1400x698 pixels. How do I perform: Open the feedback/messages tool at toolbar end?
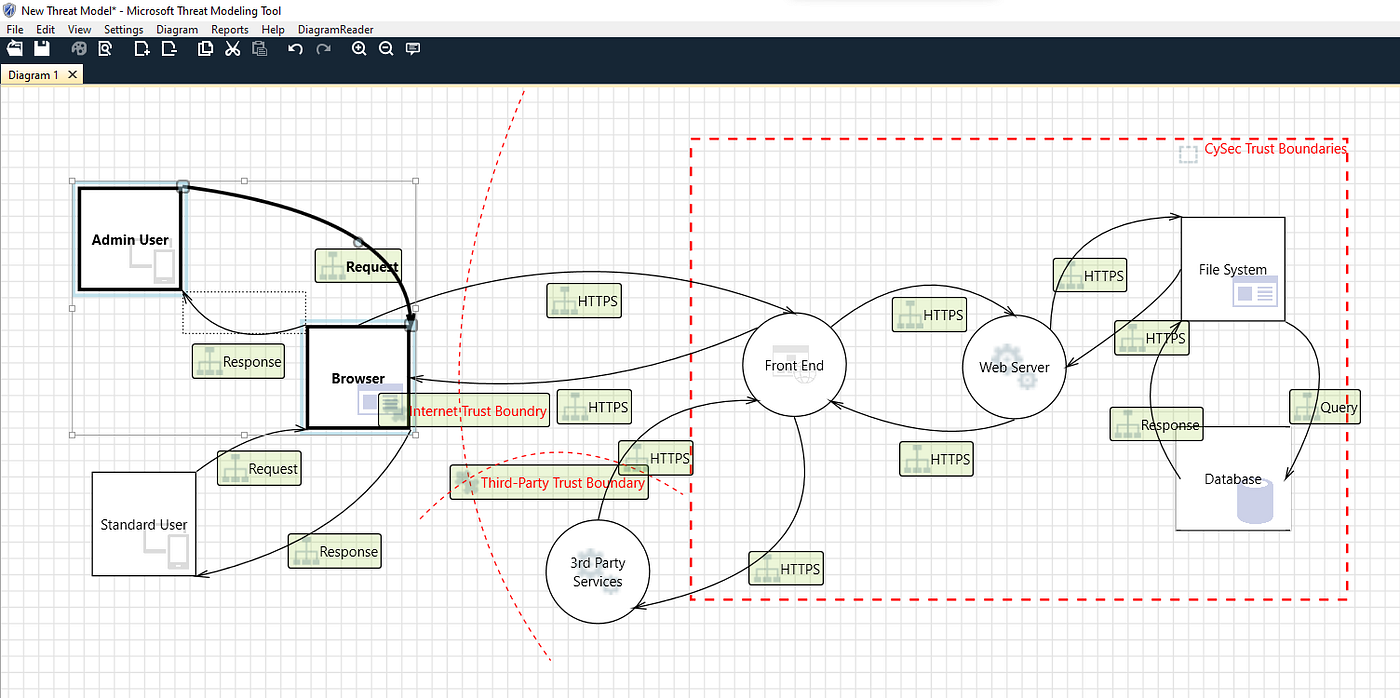[412, 47]
